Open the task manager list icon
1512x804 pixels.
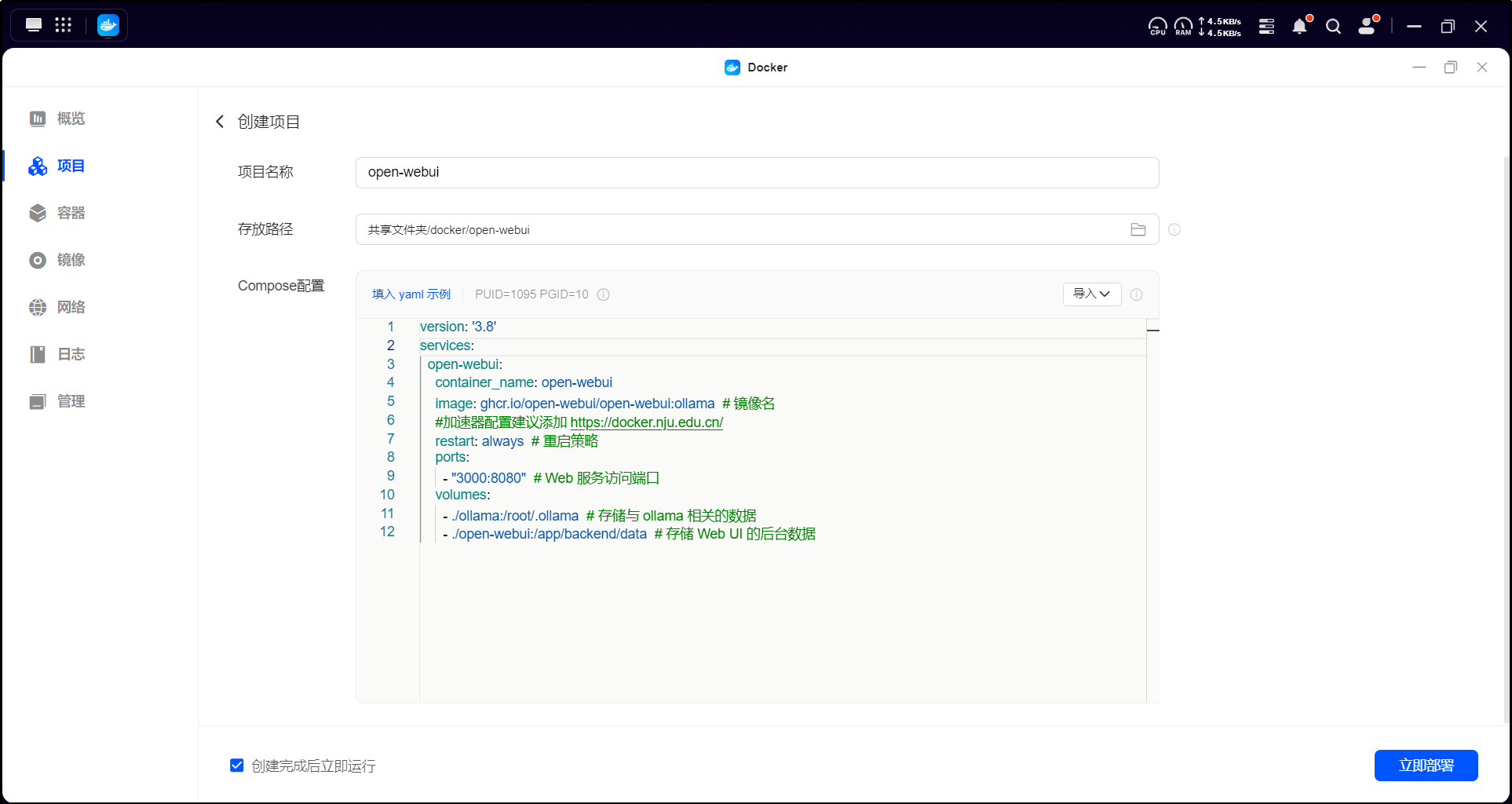click(1266, 26)
